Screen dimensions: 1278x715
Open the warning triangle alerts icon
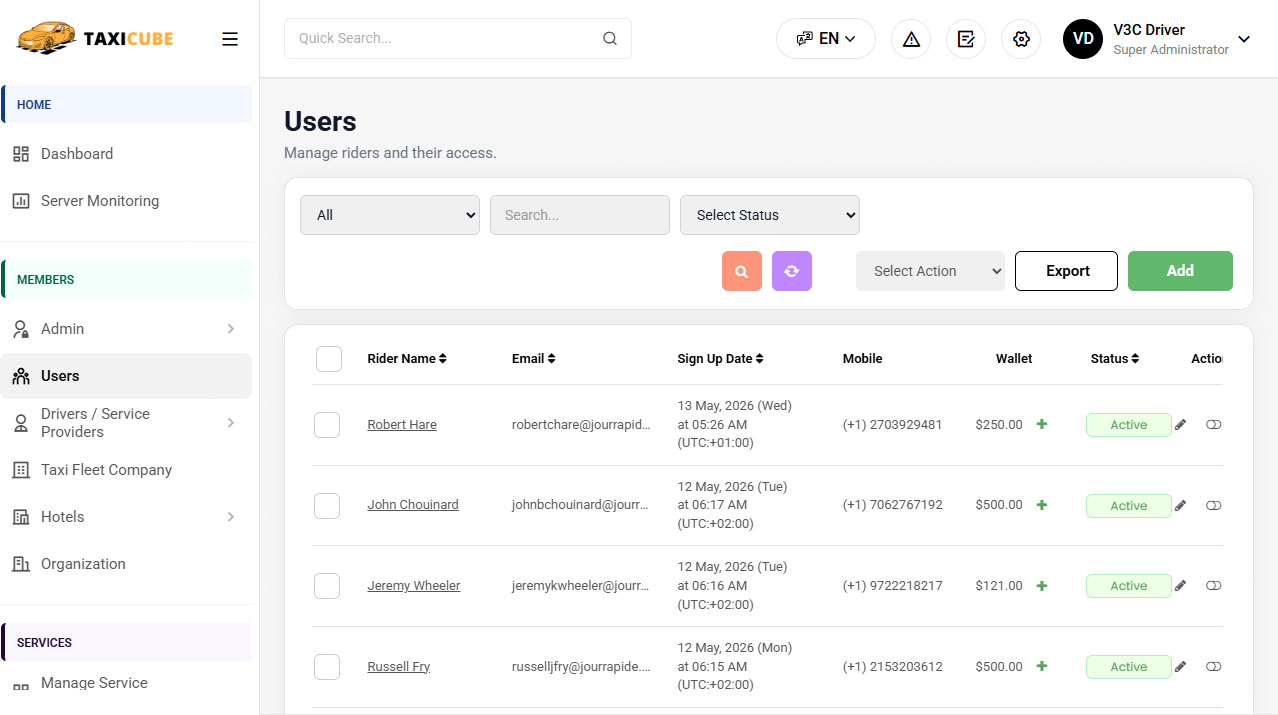point(911,39)
